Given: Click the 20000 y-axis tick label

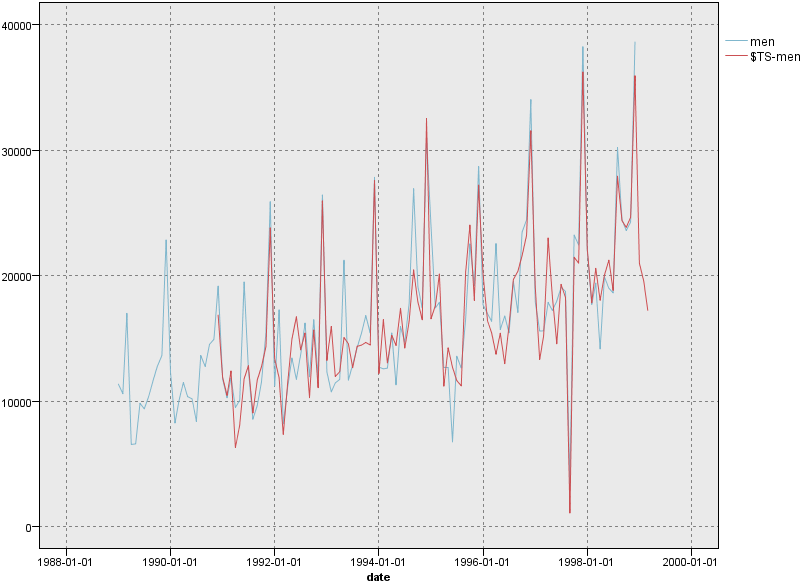Looking at the screenshot, I should click(x=19, y=276).
